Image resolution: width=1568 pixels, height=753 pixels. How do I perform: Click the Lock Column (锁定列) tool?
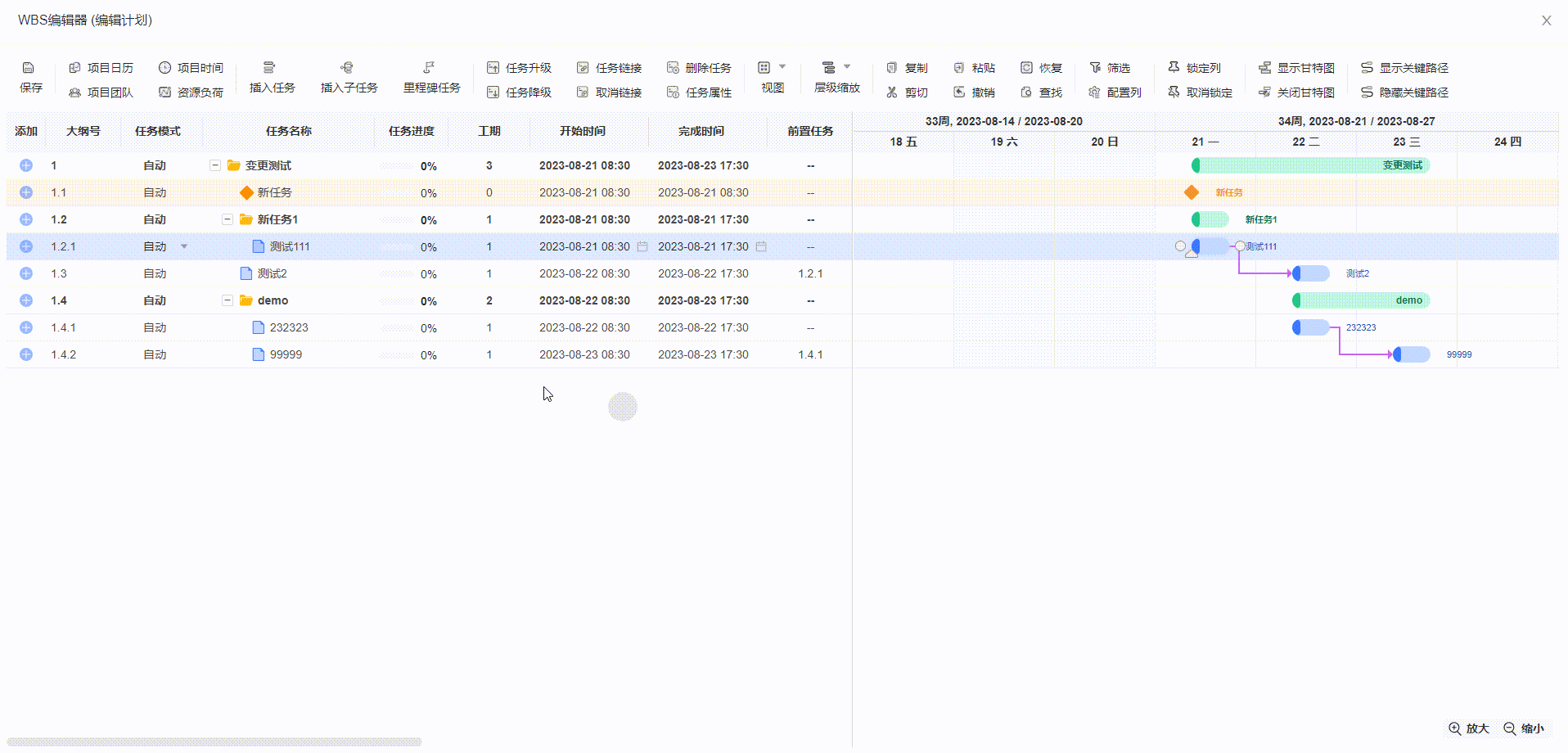(1194, 68)
